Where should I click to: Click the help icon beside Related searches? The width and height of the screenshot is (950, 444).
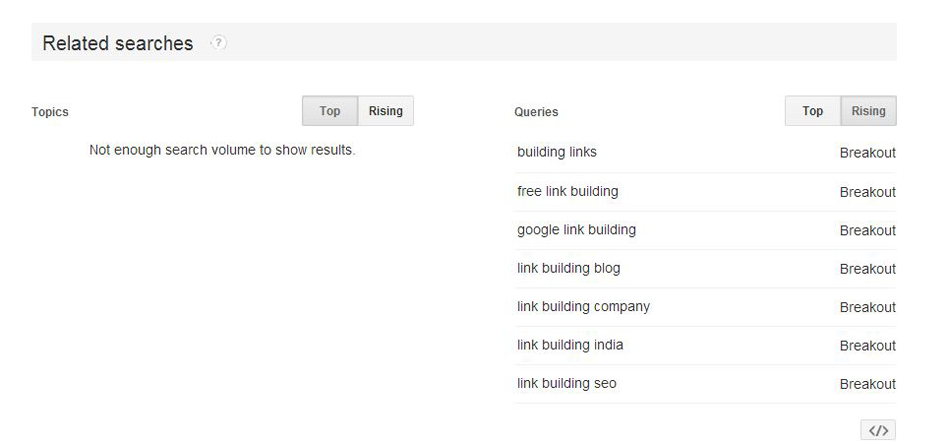pyautogui.click(x=219, y=43)
